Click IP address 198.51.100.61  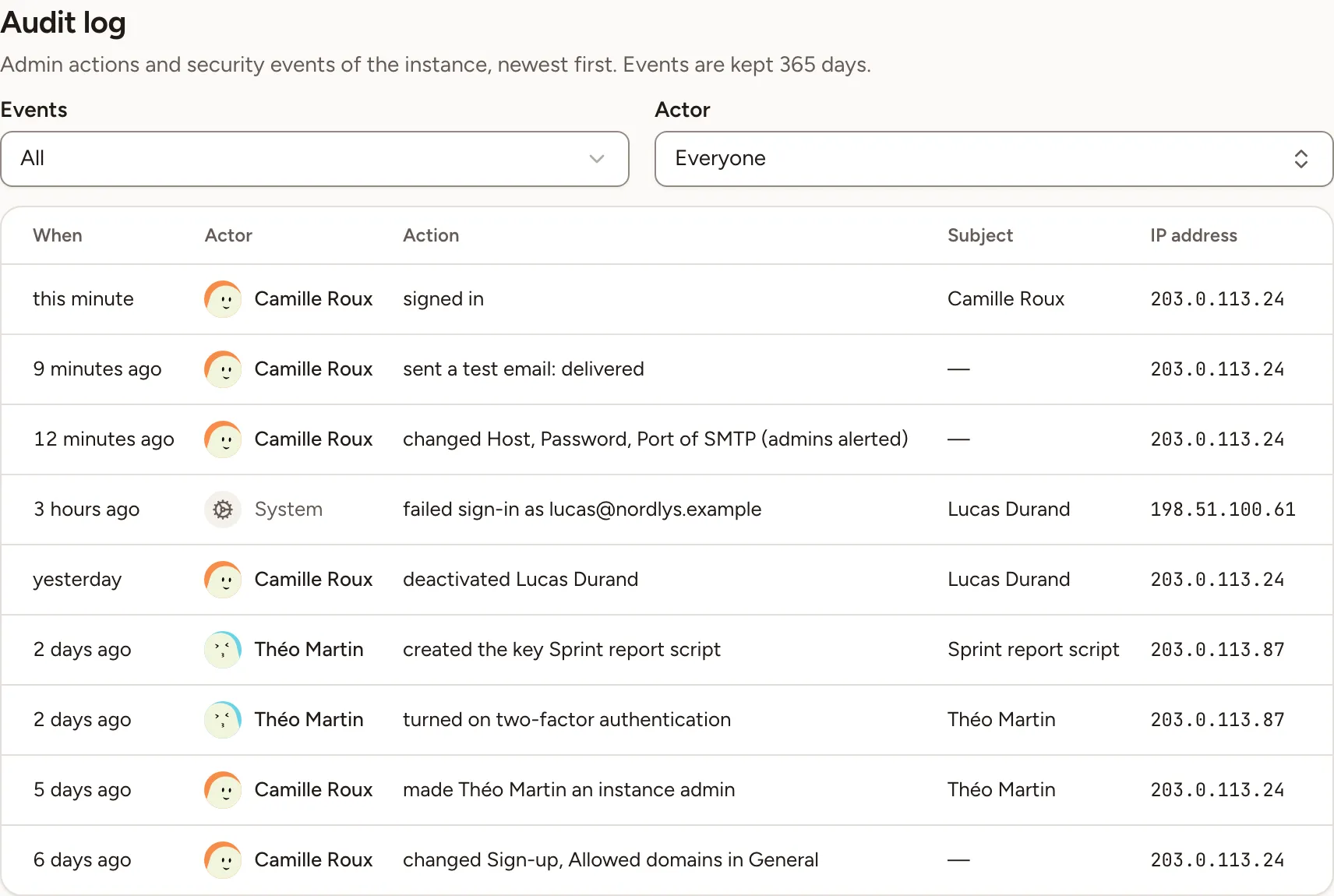pos(1223,510)
